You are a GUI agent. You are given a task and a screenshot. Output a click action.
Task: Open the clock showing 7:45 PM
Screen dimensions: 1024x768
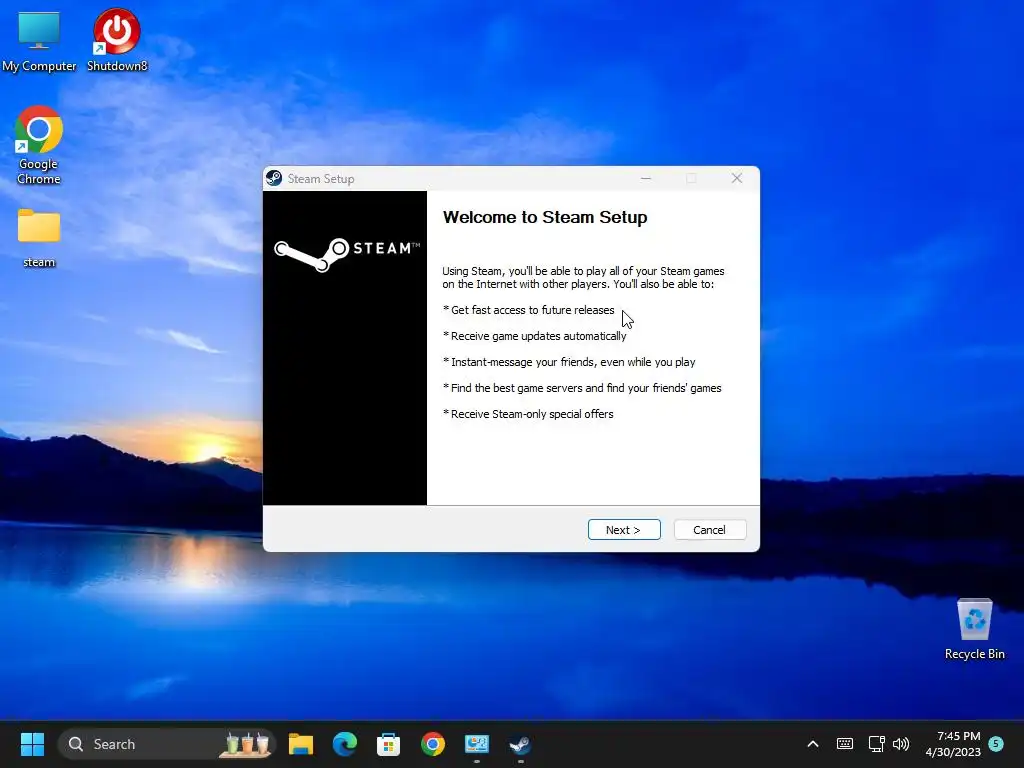[953, 744]
